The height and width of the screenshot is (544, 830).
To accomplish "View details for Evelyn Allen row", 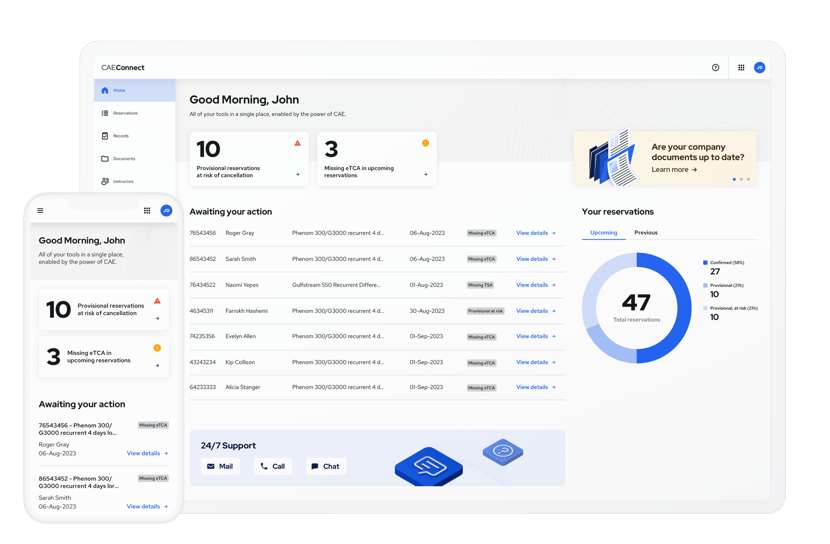I will (536, 336).
